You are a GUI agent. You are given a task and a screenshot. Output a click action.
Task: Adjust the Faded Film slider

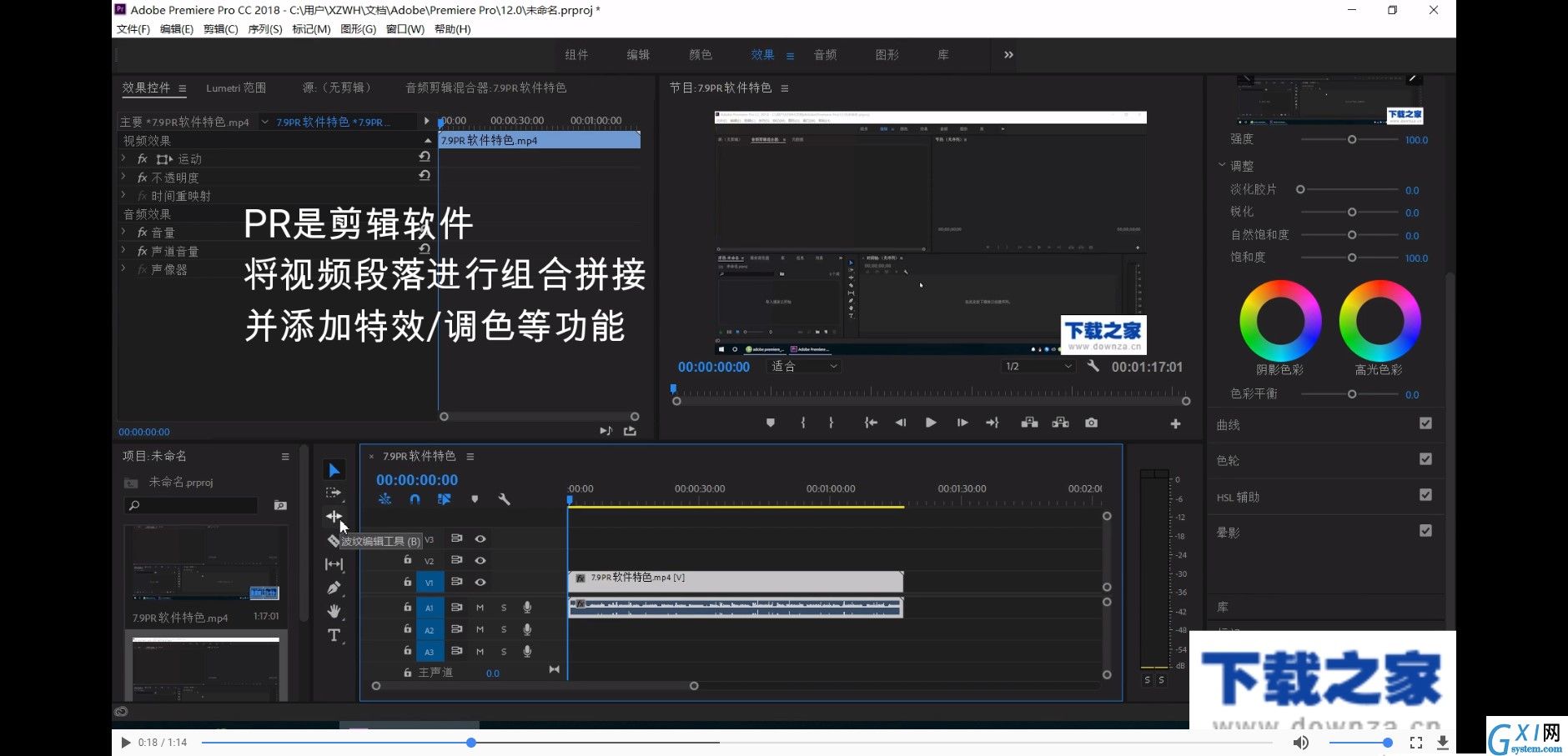[1300, 189]
